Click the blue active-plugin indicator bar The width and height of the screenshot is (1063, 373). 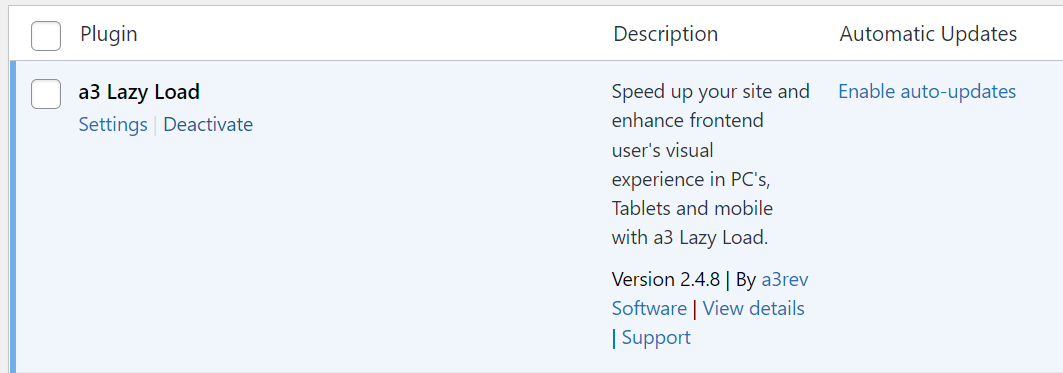[12, 217]
